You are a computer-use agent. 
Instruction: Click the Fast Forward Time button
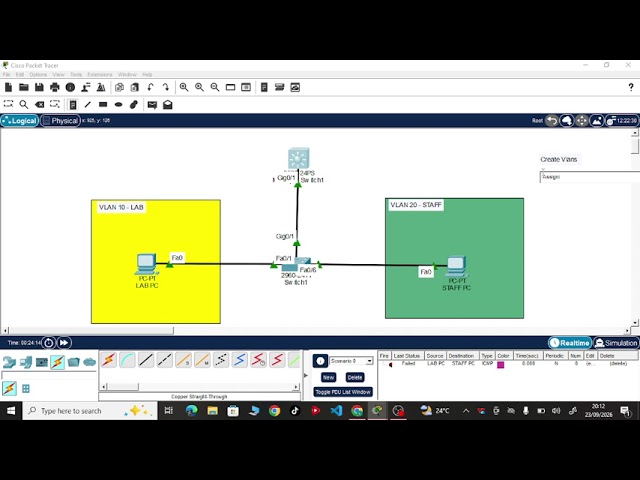pyautogui.click(x=64, y=343)
